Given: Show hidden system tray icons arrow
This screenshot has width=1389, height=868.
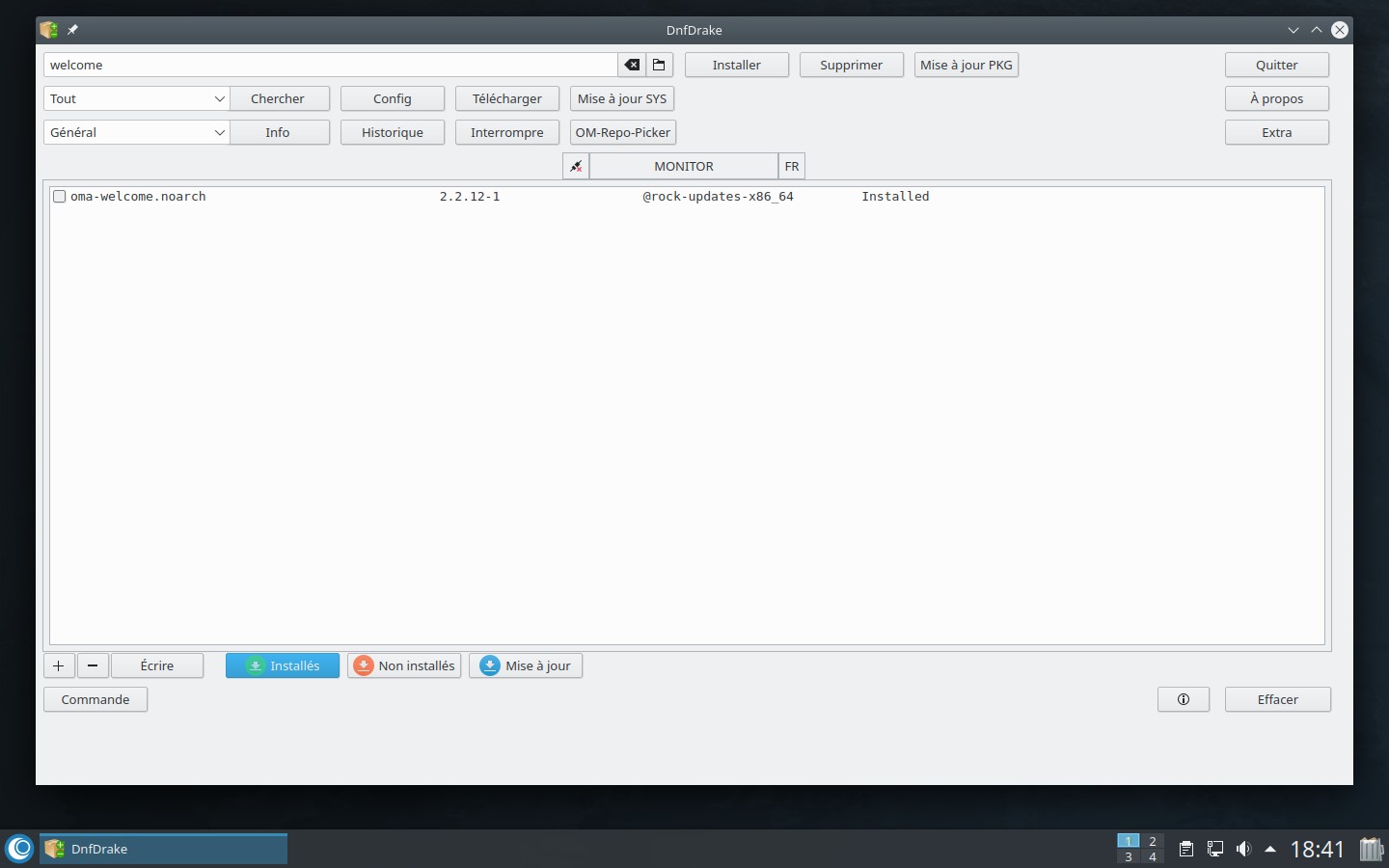Looking at the screenshot, I should click(1270, 849).
